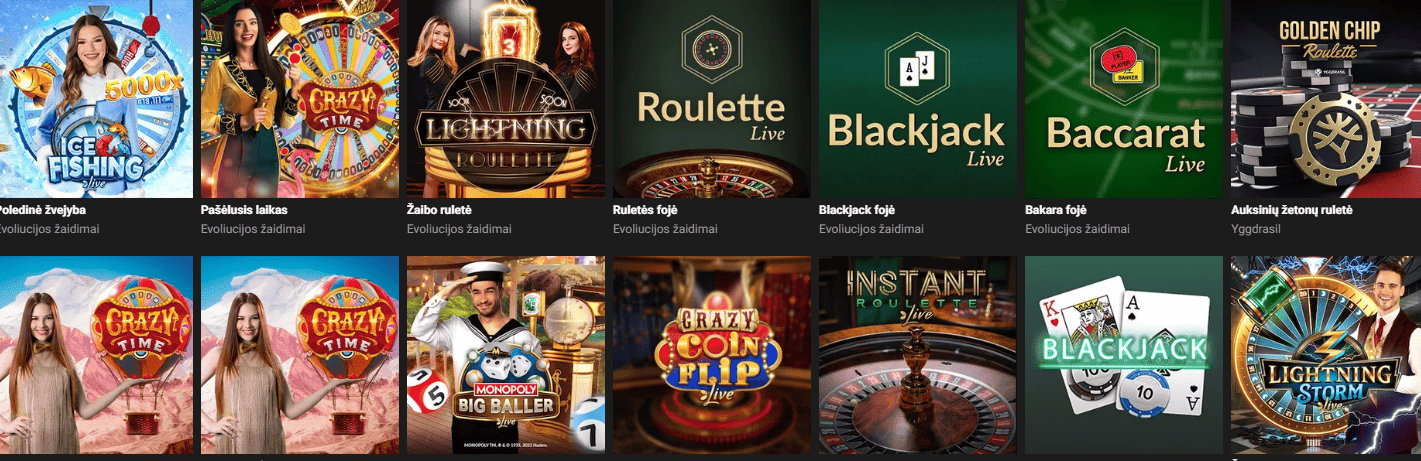Select the Instant Roulette Live thumbnail

918,355
